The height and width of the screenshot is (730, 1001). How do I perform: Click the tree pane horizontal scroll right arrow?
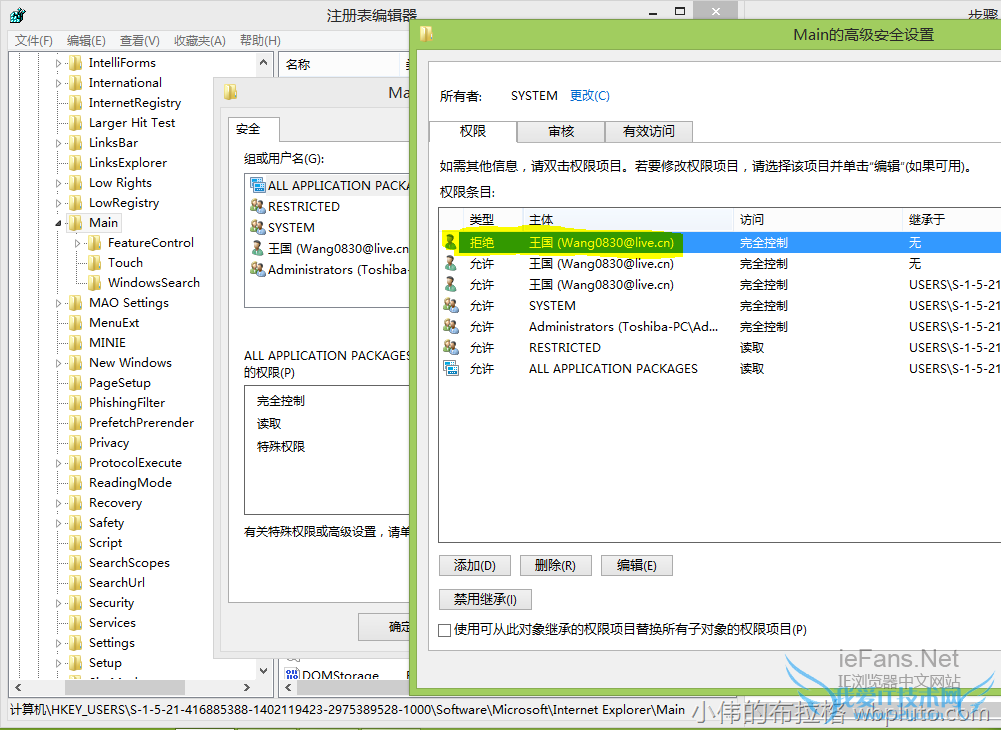[247, 687]
